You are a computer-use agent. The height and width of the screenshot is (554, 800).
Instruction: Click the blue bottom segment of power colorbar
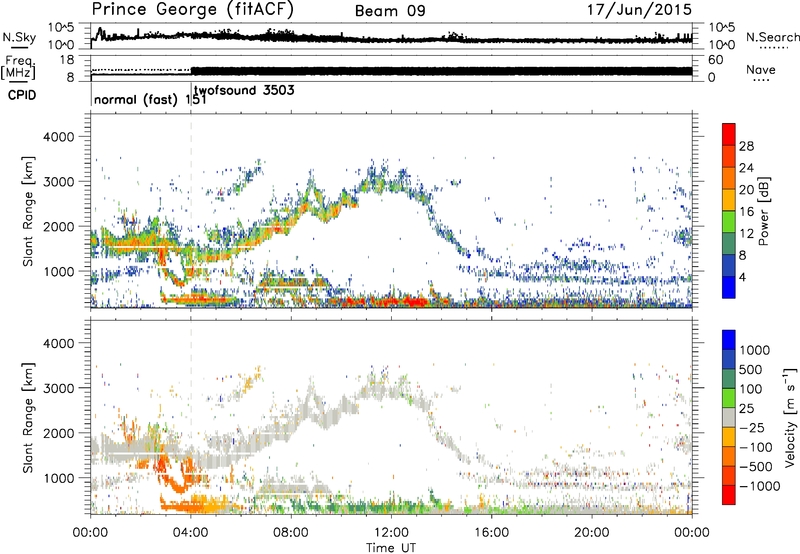pyautogui.click(x=729, y=287)
